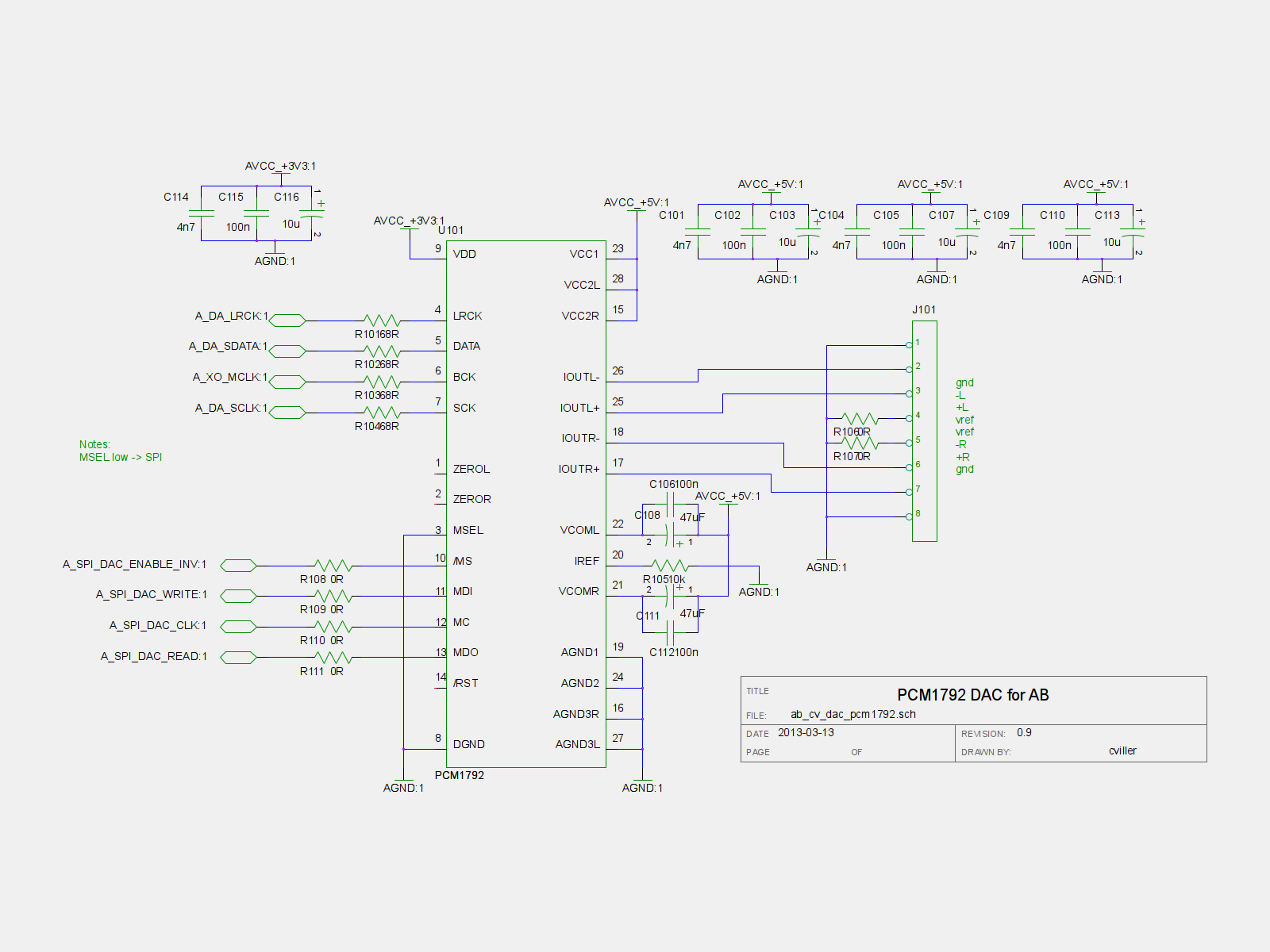Select the VDD pin 9 label

[x=464, y=254]
